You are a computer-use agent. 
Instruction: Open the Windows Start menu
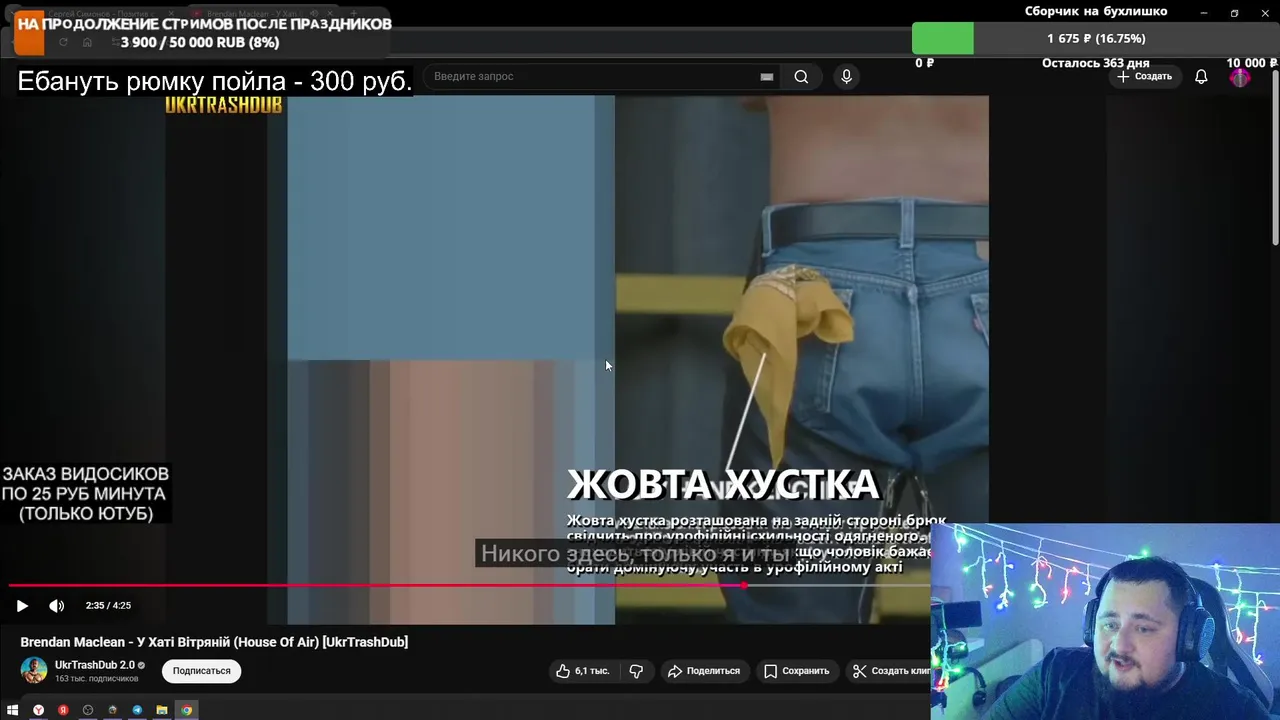coord(13,710)
